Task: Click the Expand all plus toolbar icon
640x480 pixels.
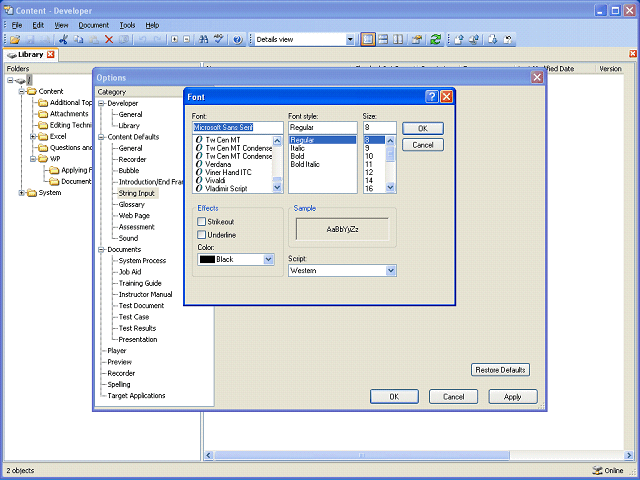Action: click(174, 40)
